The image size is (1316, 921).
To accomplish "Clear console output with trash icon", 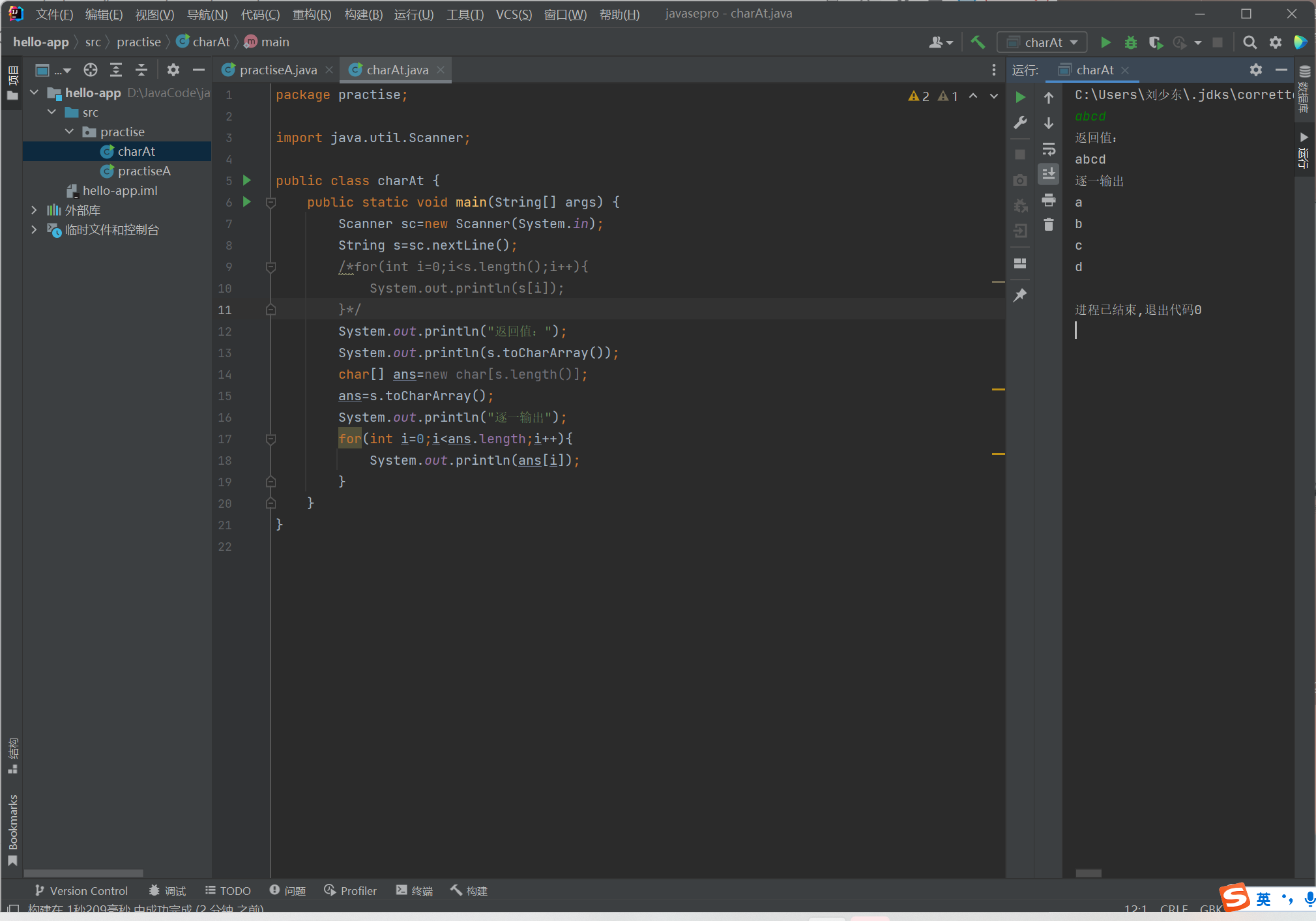I will pyautogui.click(x=1048, y=225).
